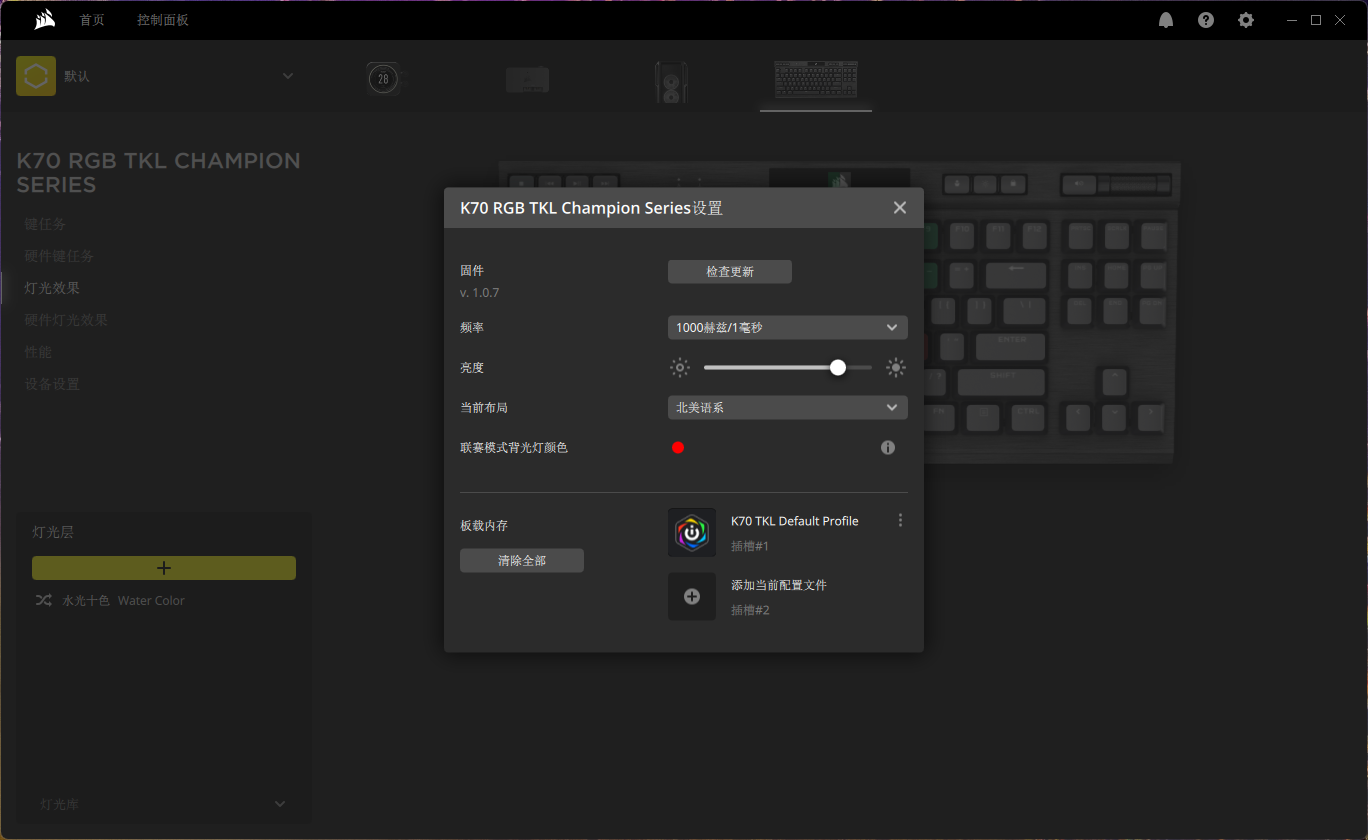Open 键任务 in the sidebar
The image size is (1368, 840).
46,224
